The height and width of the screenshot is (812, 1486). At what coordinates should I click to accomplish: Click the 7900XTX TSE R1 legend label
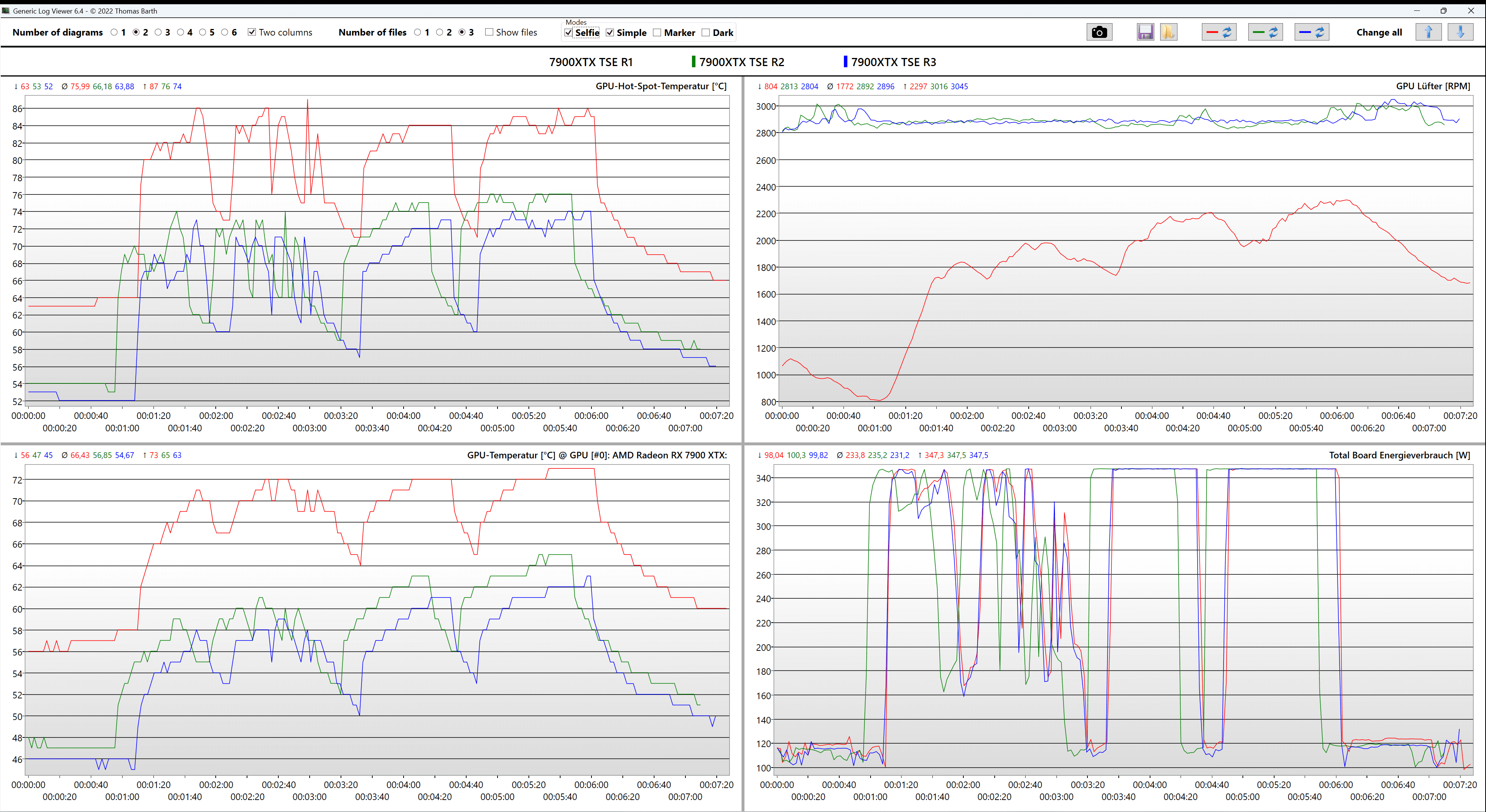coord(591,62)
